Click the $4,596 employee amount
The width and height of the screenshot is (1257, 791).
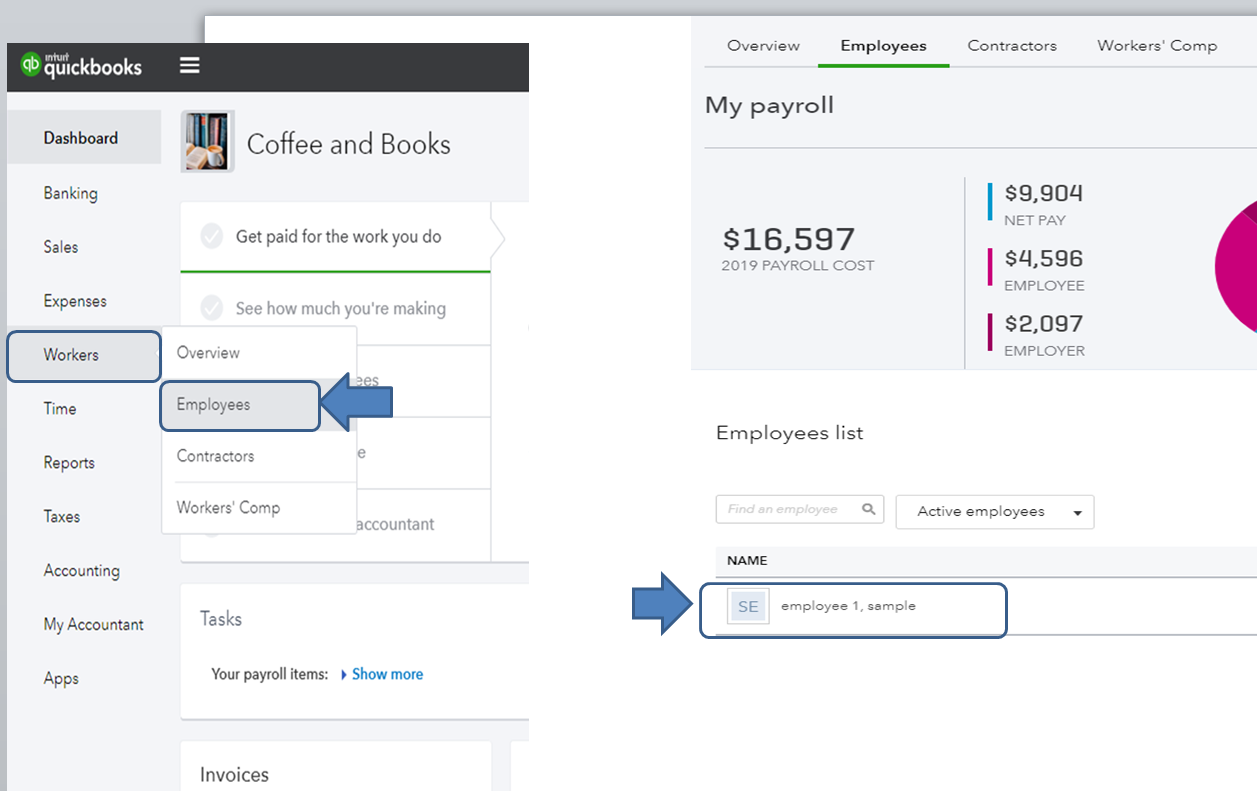point(1044,259)
